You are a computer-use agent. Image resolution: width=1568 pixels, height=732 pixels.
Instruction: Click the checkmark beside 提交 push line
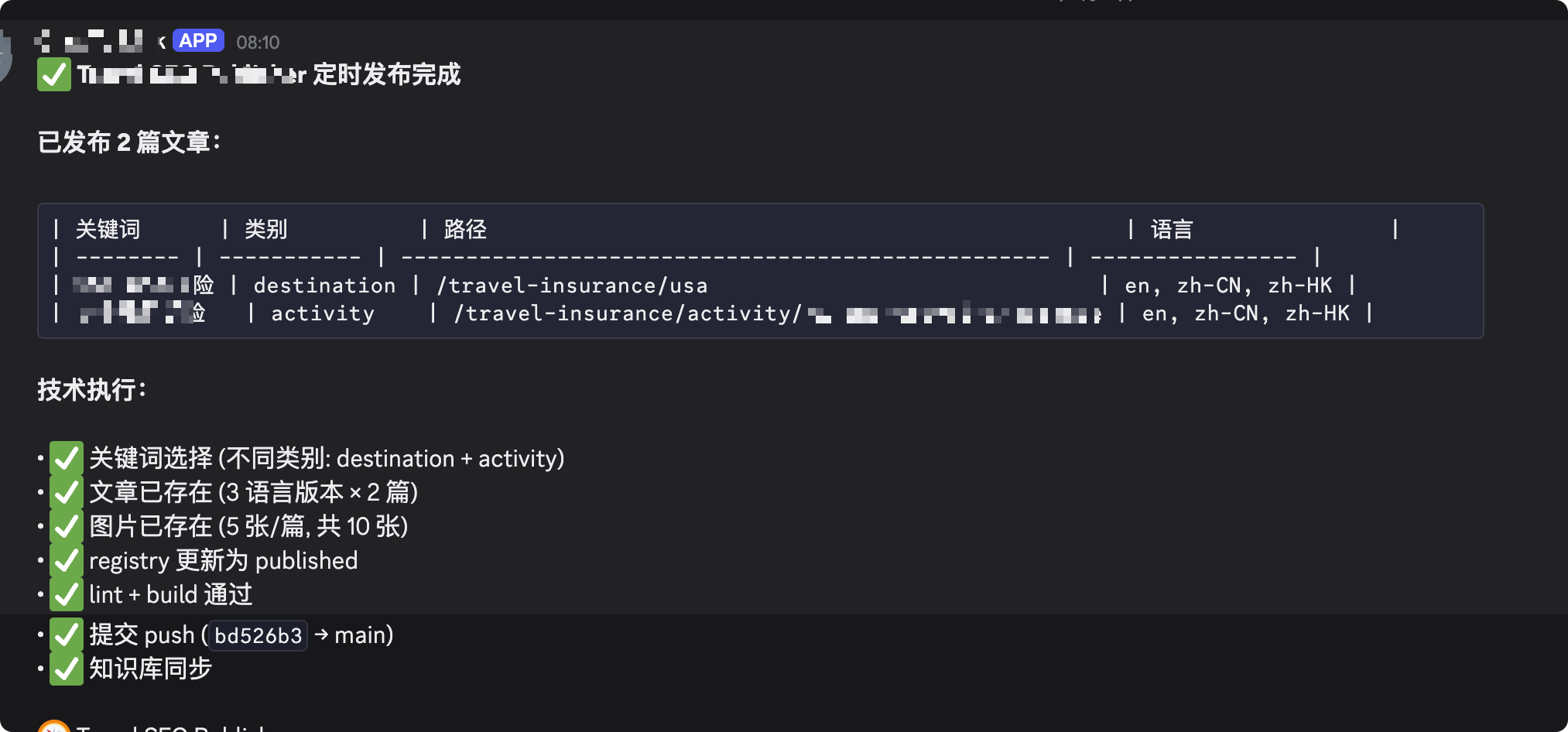pos(67,635)
